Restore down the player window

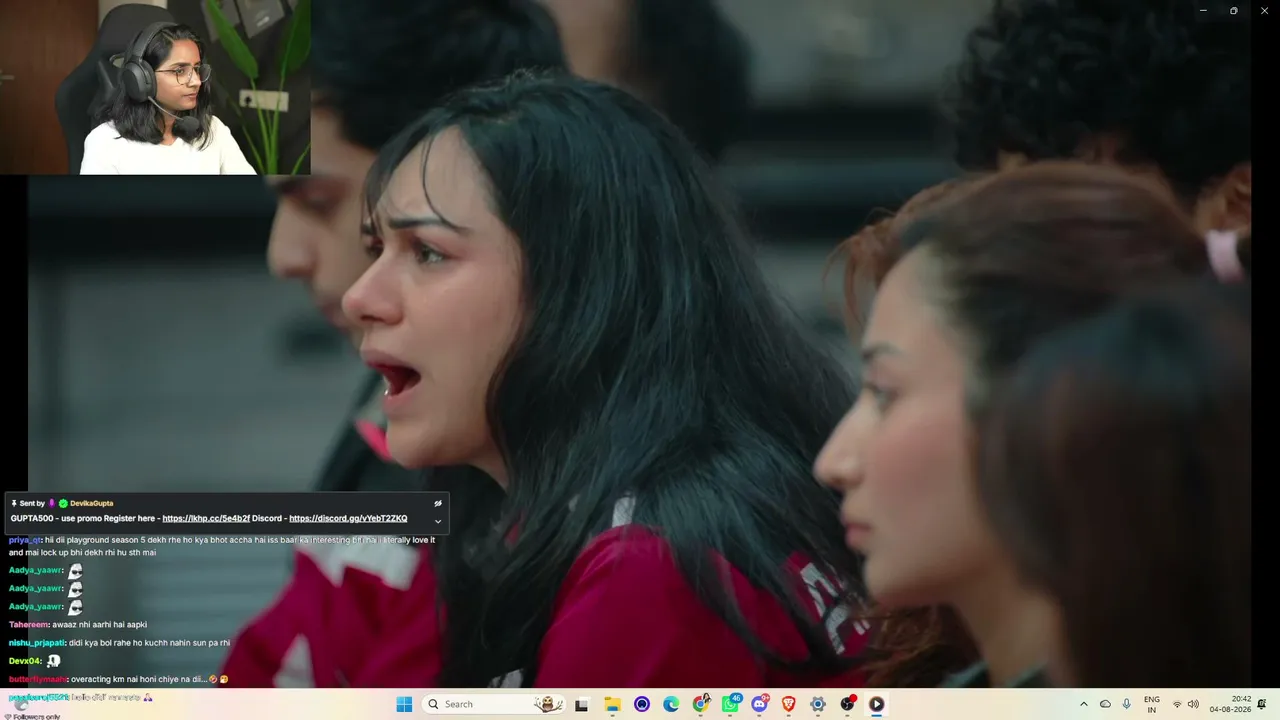pos(1233,11)
